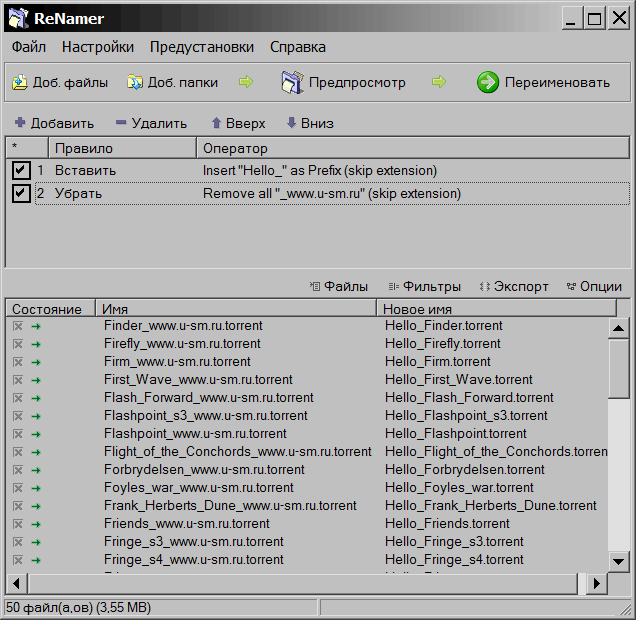Open the Экспорт dropdown menu
This screenshot has height=620, width=636.
pyautogui.click(x=514, y=286)
